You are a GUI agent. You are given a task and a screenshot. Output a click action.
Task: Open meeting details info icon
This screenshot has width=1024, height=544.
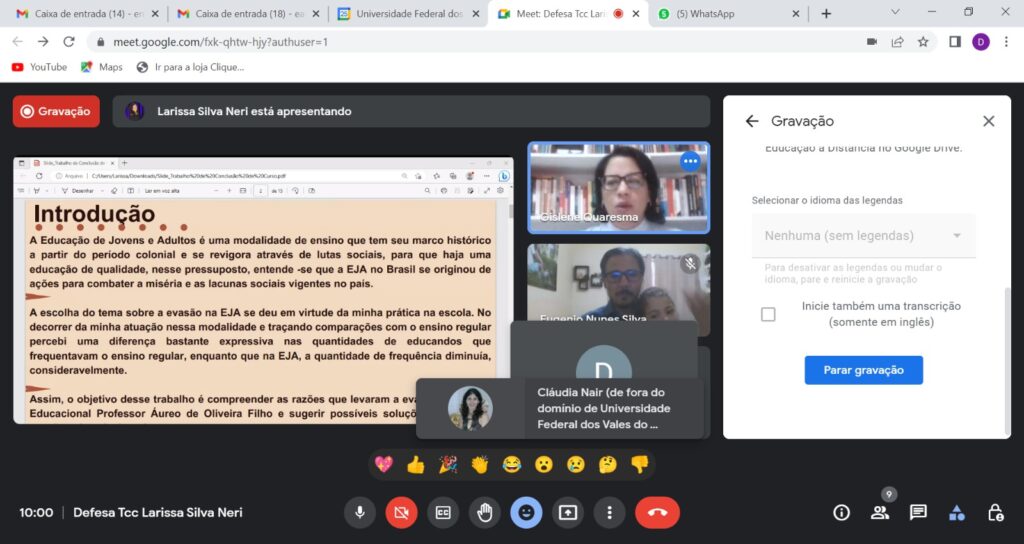pos(841,513)
